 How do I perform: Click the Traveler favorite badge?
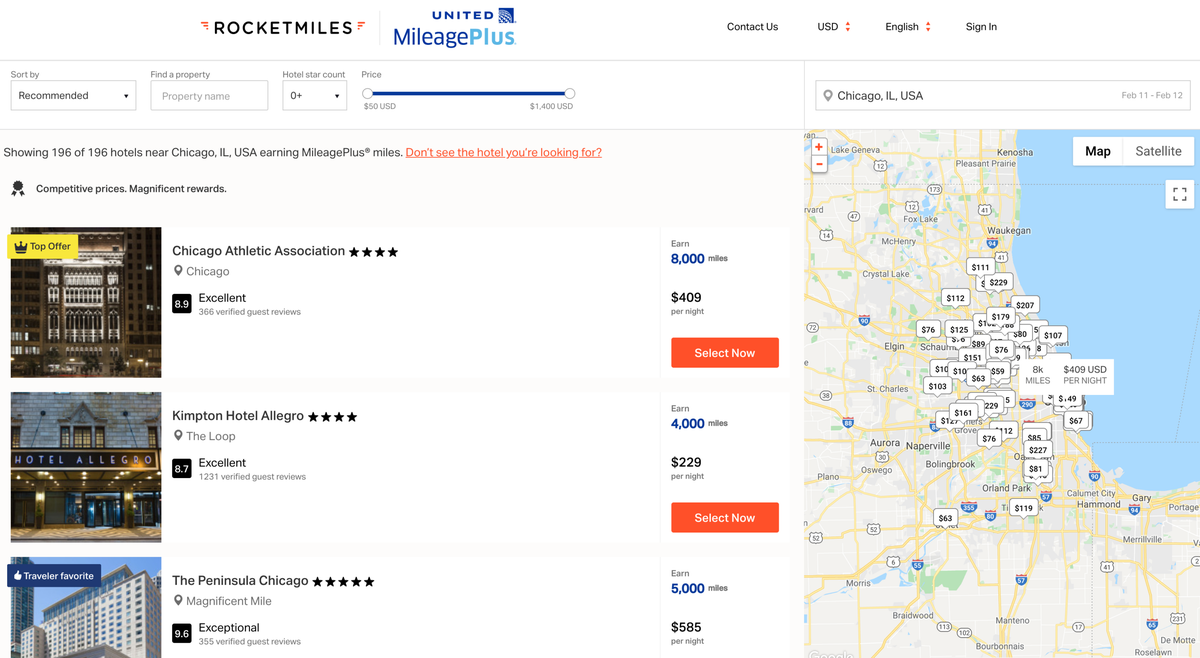click(x=53, y=576)
